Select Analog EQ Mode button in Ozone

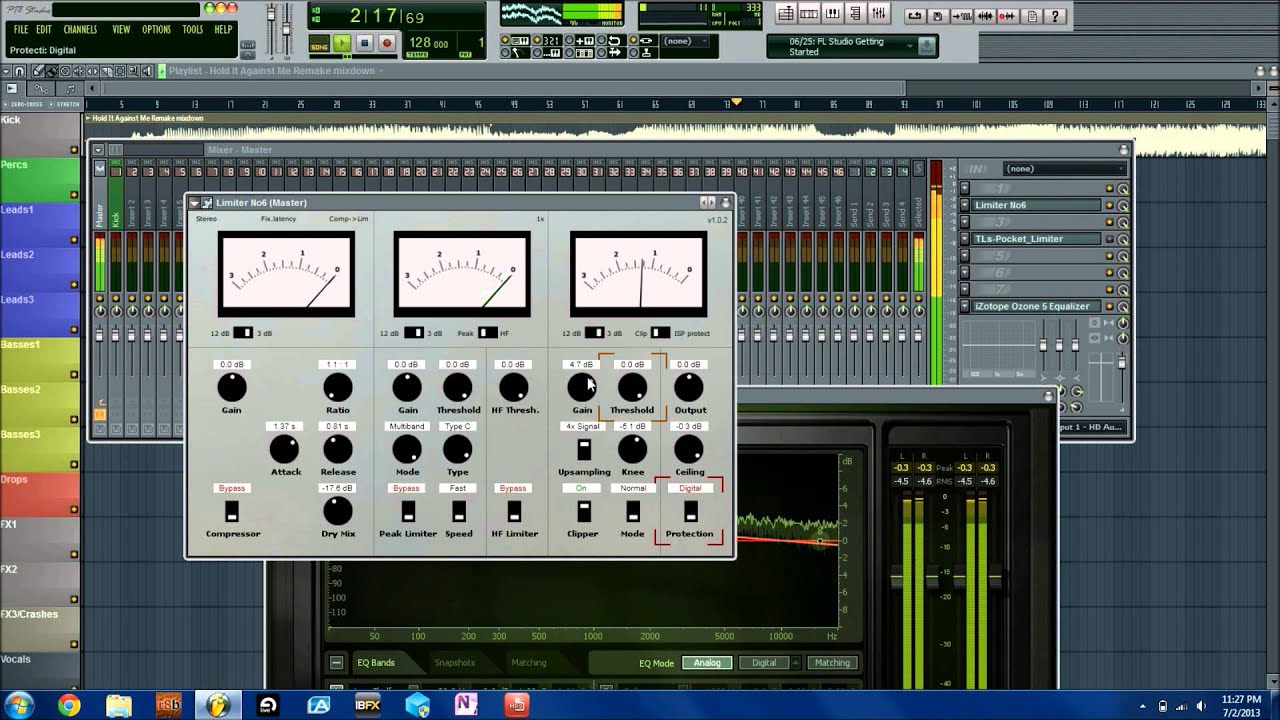[x=707, y=663]
